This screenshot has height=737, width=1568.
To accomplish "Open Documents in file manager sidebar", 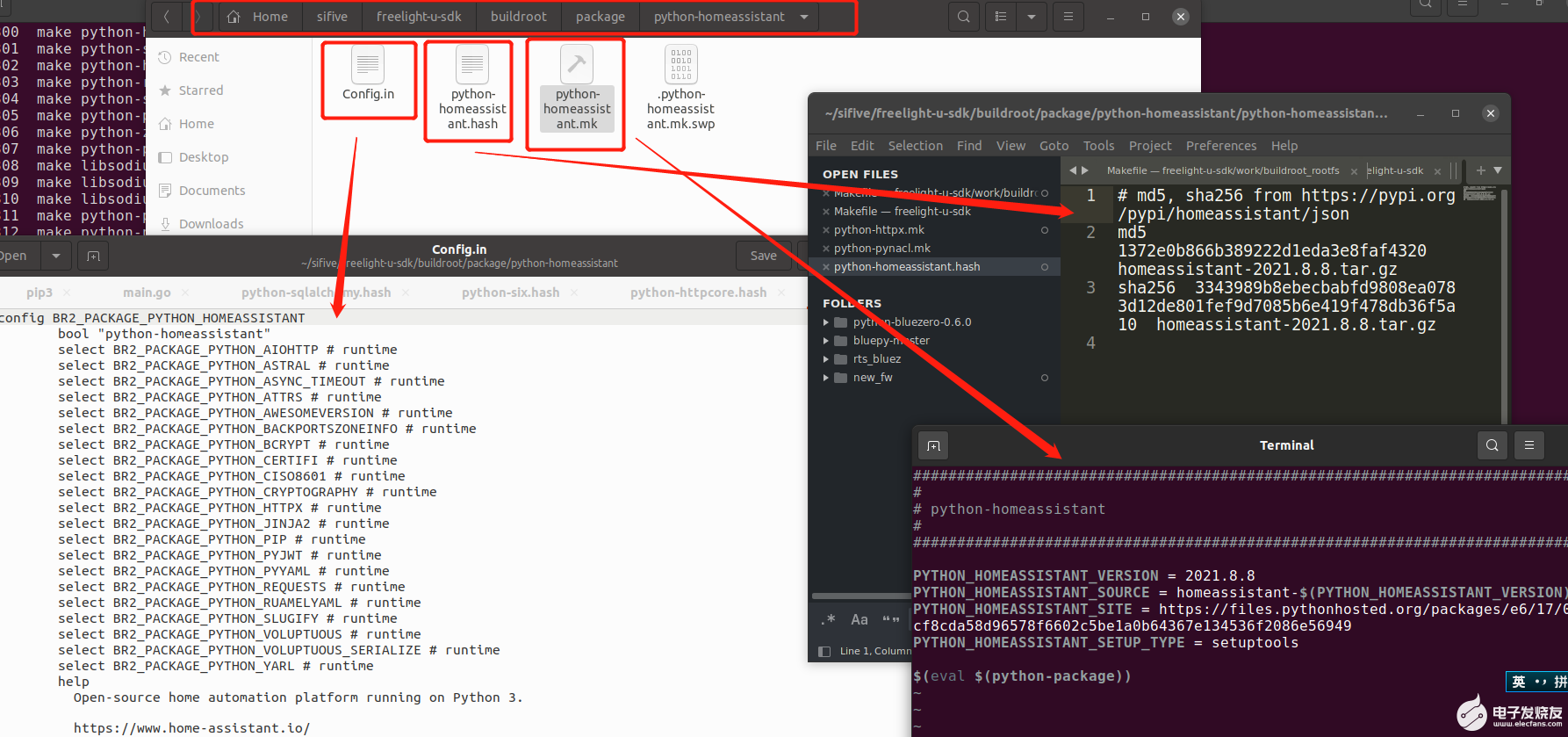I will pos(212,191).
